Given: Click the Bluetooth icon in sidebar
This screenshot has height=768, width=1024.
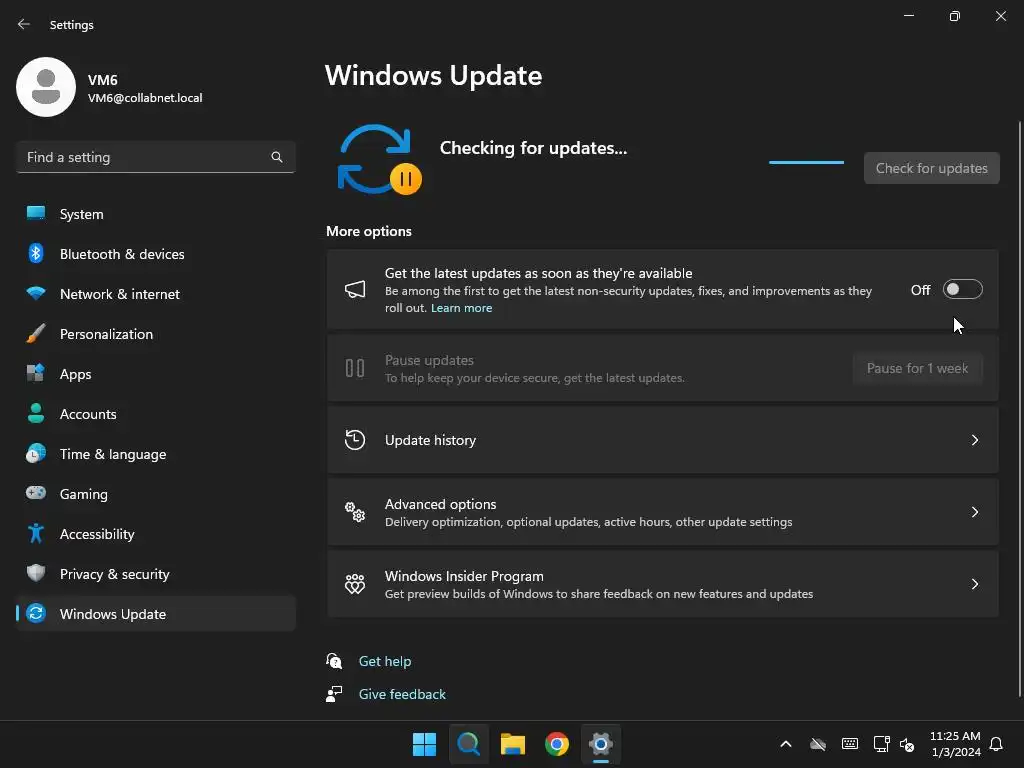Looking at the screenshot, I should tap(36, 253).
